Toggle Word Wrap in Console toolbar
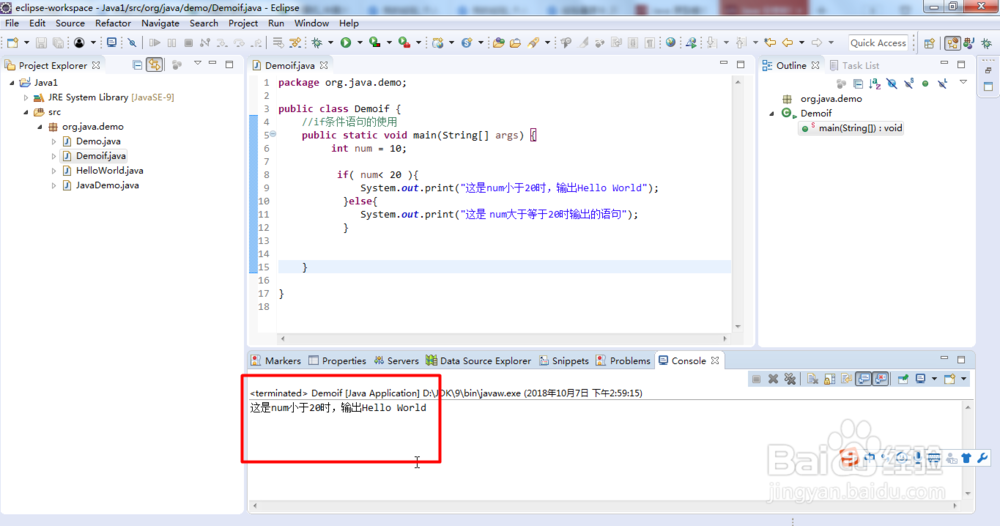This screenshot has height=526, width=1000. point(846,379)
